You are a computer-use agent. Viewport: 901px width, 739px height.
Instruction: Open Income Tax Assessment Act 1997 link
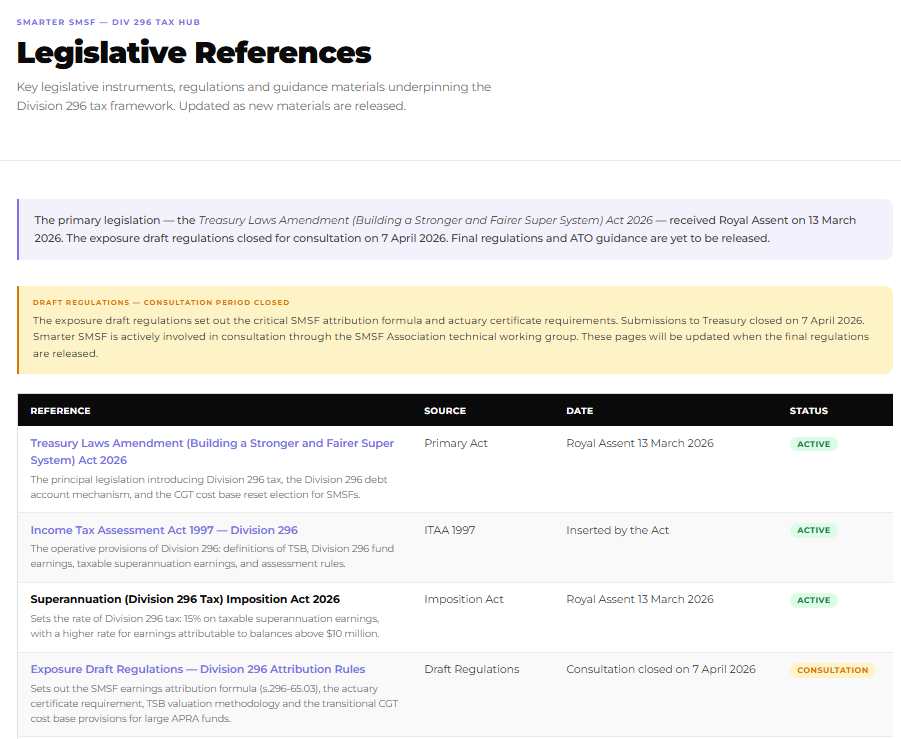(164, 530)
